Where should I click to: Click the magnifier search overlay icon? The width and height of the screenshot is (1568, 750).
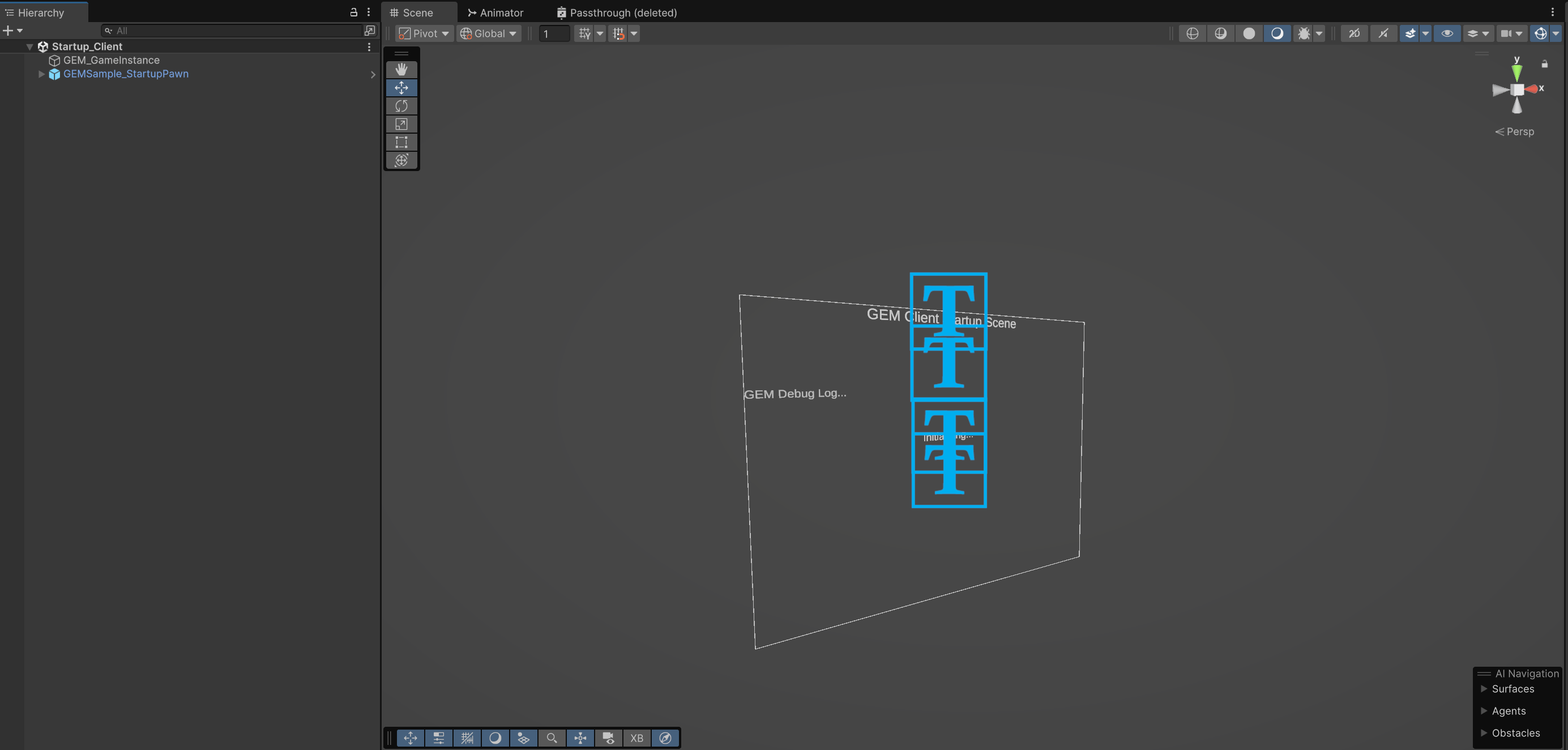tap(552, 738)
